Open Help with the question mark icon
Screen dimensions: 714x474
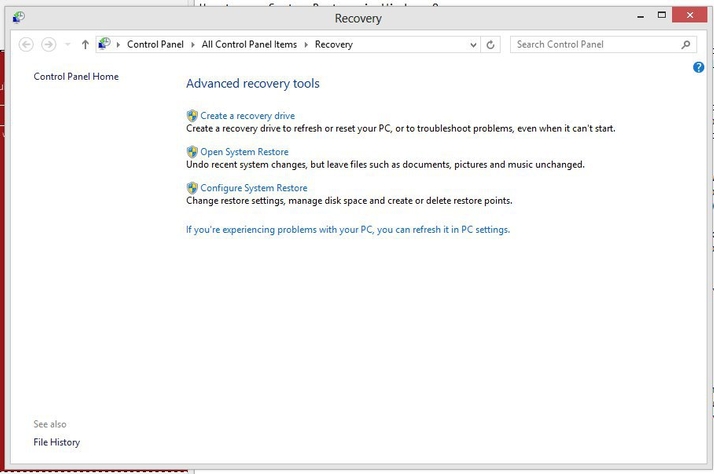coord(698,67)
